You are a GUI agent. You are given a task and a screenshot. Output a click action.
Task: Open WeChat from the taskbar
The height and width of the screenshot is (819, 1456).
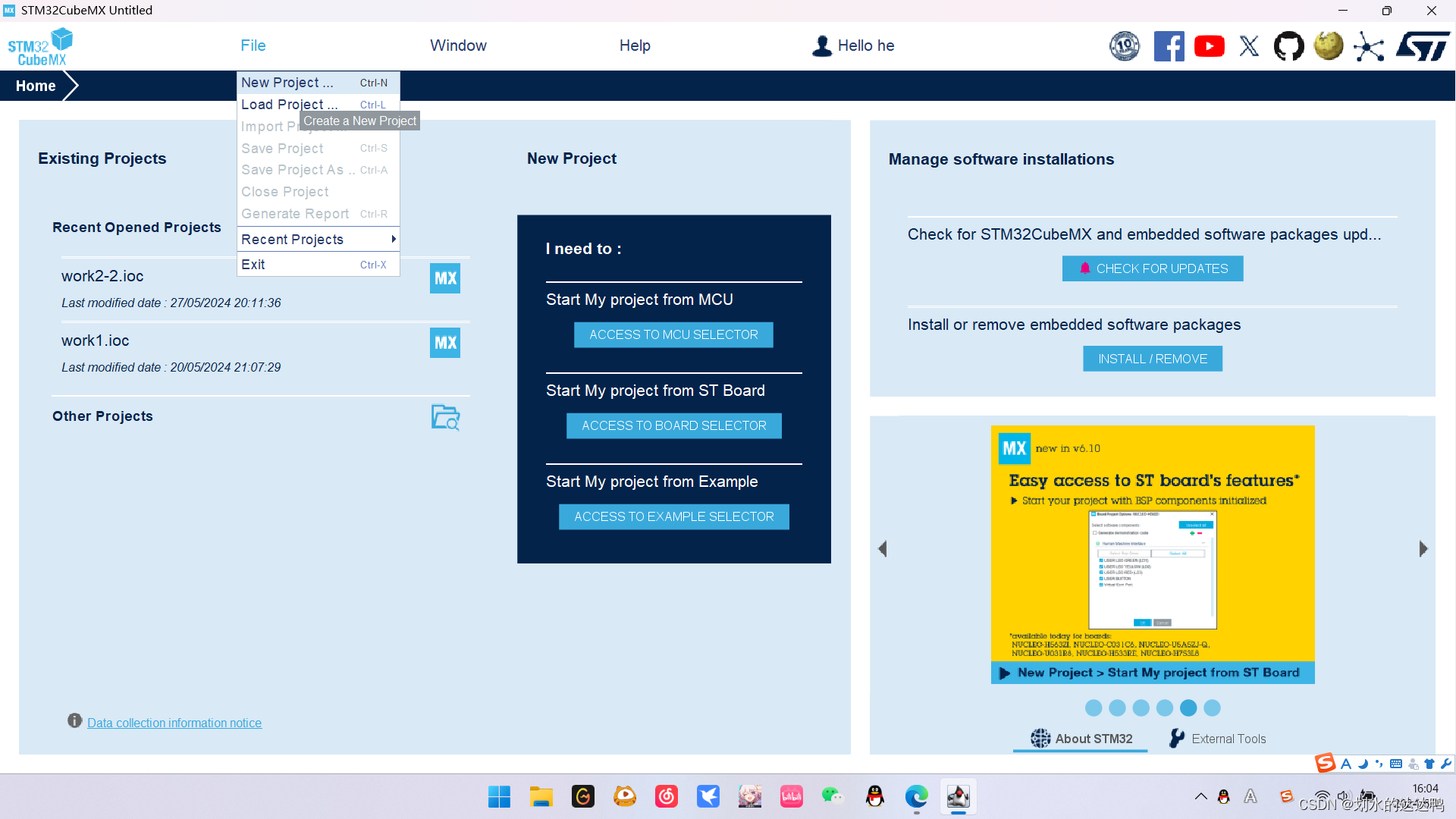click(x=833, y=796)
